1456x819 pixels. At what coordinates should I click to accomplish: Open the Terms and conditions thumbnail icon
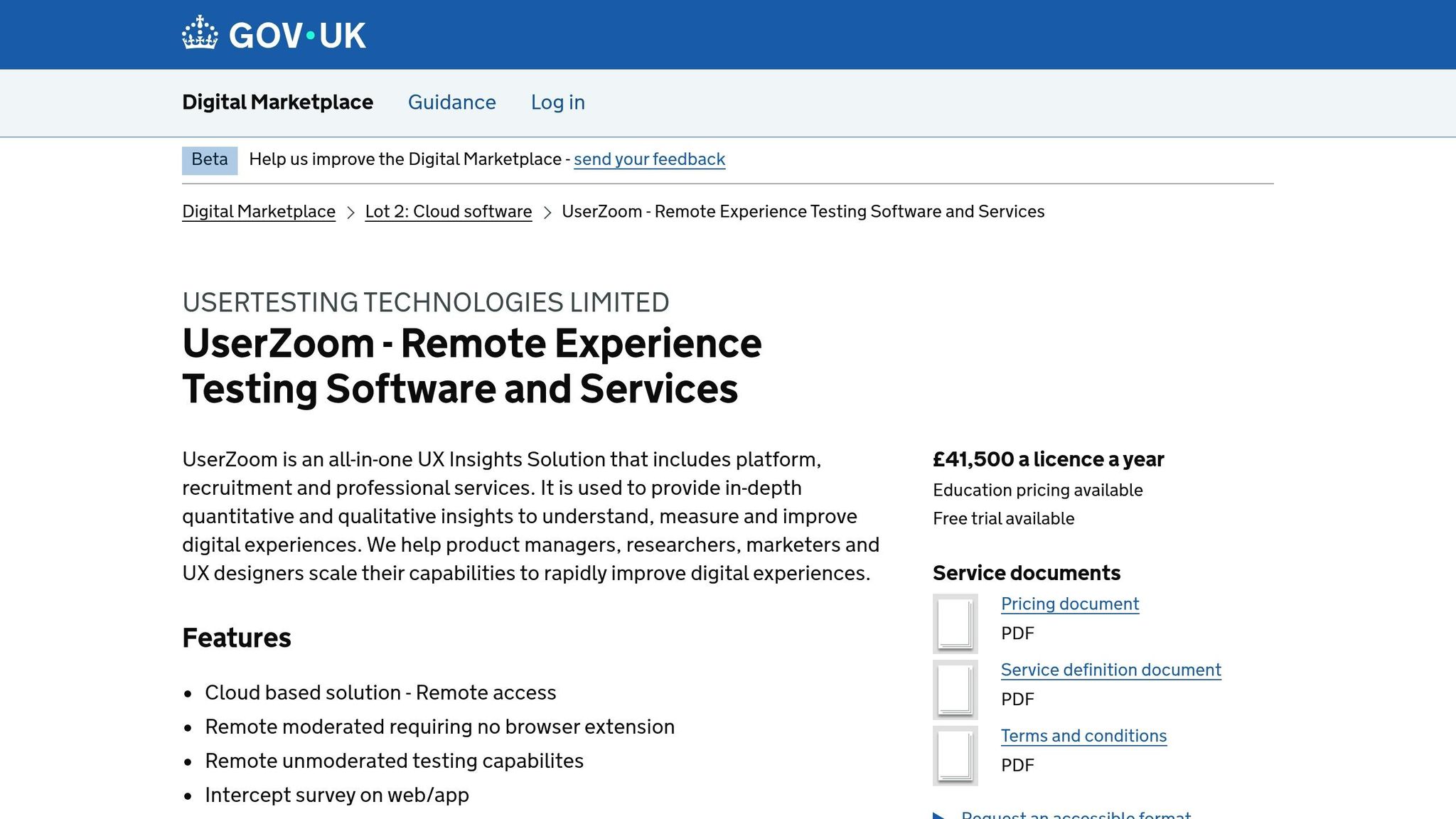click(955, 756)
